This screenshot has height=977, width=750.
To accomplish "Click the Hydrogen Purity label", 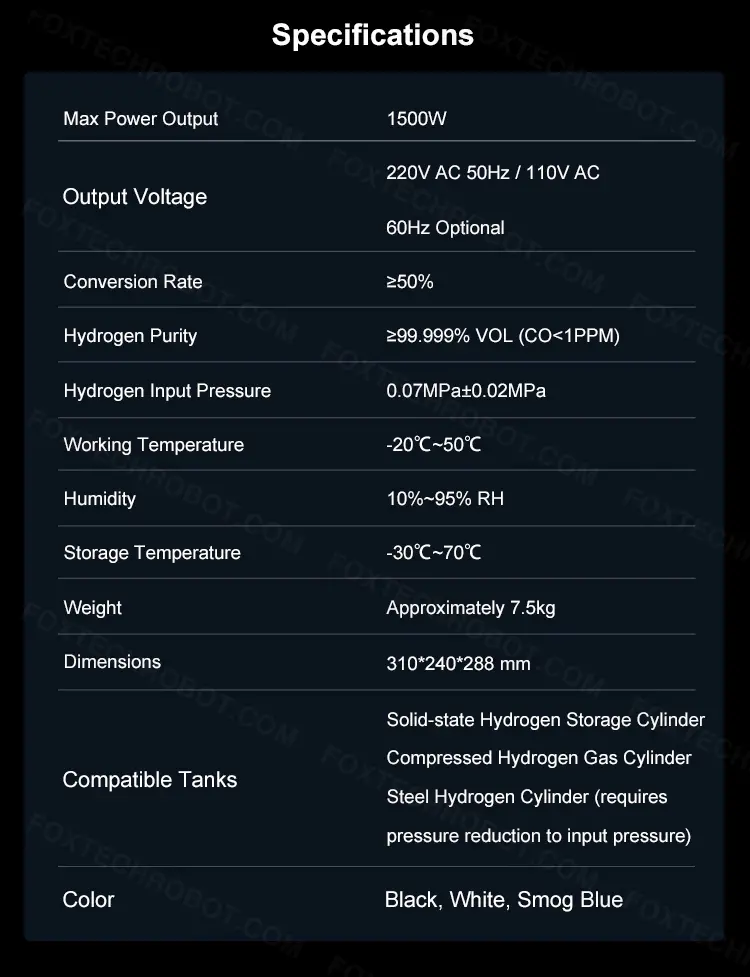I will coord(130,336).
